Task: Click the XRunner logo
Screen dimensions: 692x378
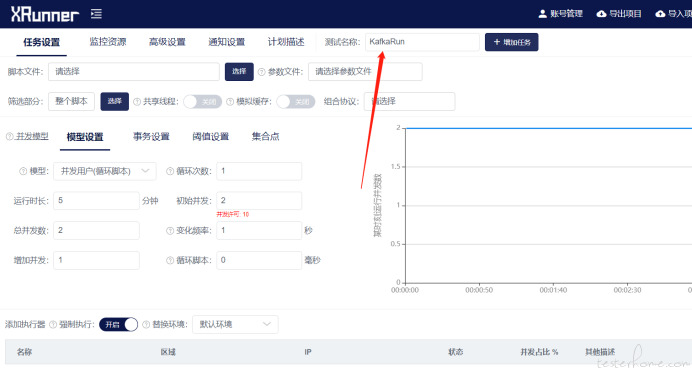Action: pos(45,14)
